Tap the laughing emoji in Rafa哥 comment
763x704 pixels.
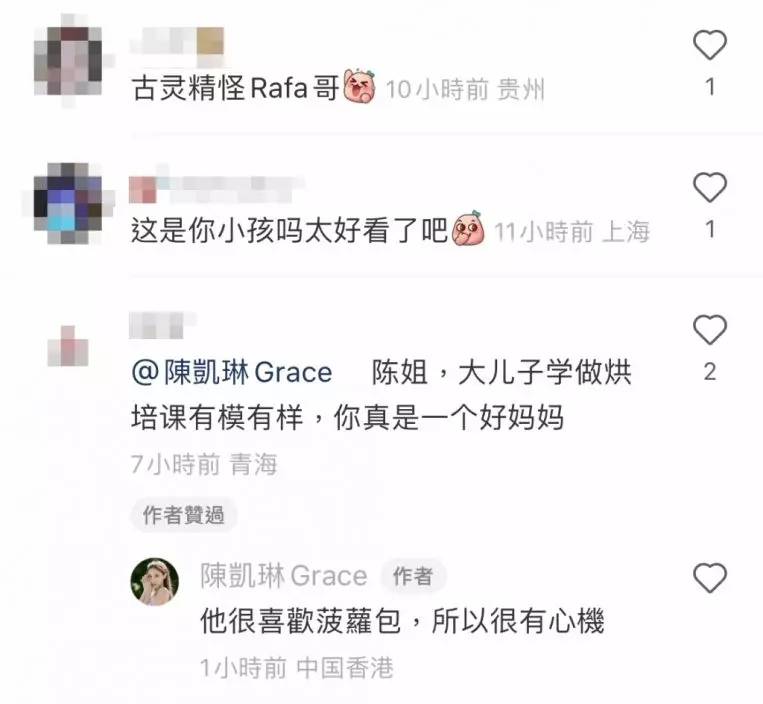coord(359,86)
